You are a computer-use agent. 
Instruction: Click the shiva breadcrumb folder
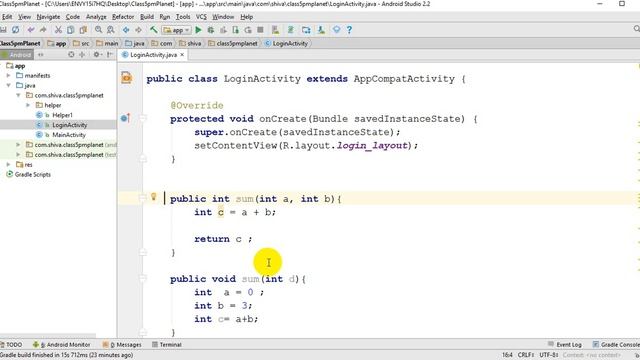190,43
